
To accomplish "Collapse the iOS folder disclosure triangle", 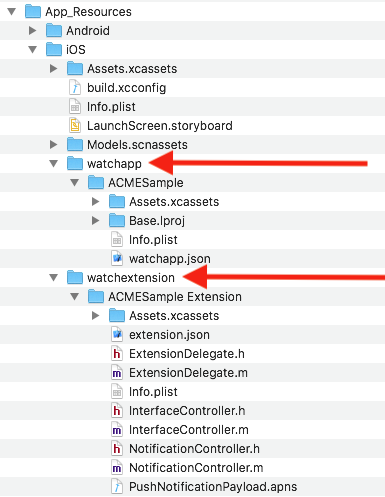I will [33, 50].
